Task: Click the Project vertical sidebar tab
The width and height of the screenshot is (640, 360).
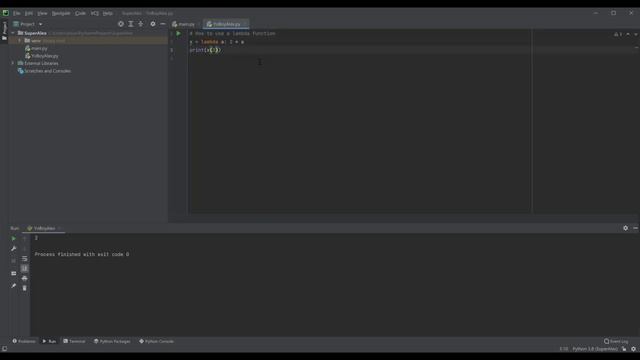Action: 4,31
